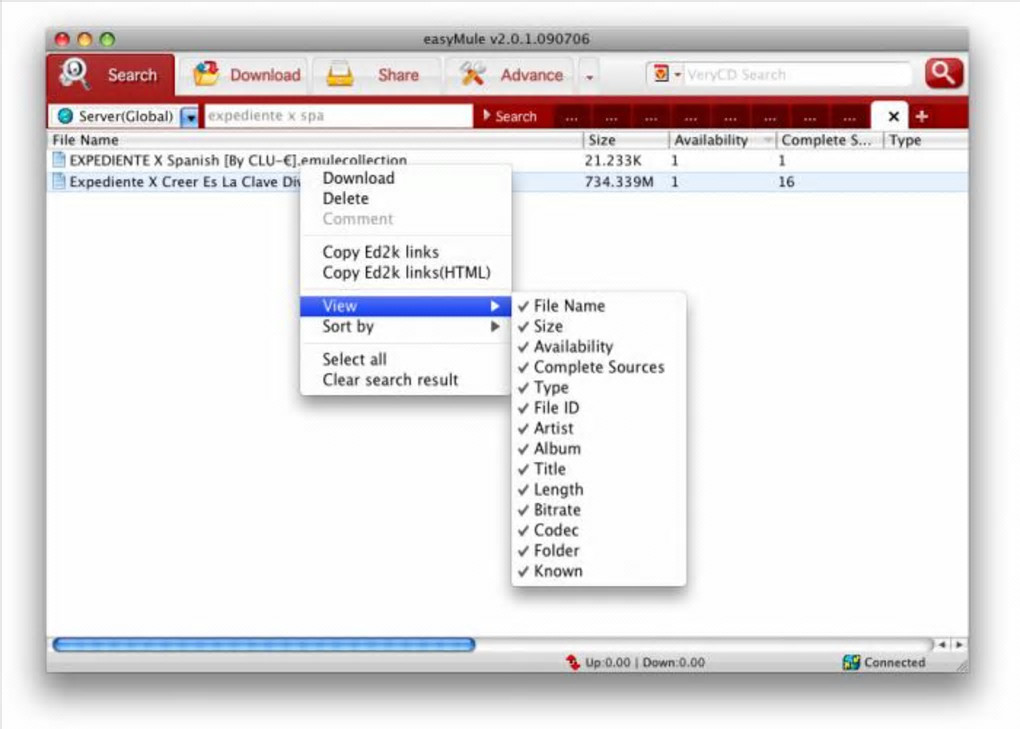The height and width of the screenshot is (729, 1020).
Task: Choose Download from context menu
Action: point(405,178)
